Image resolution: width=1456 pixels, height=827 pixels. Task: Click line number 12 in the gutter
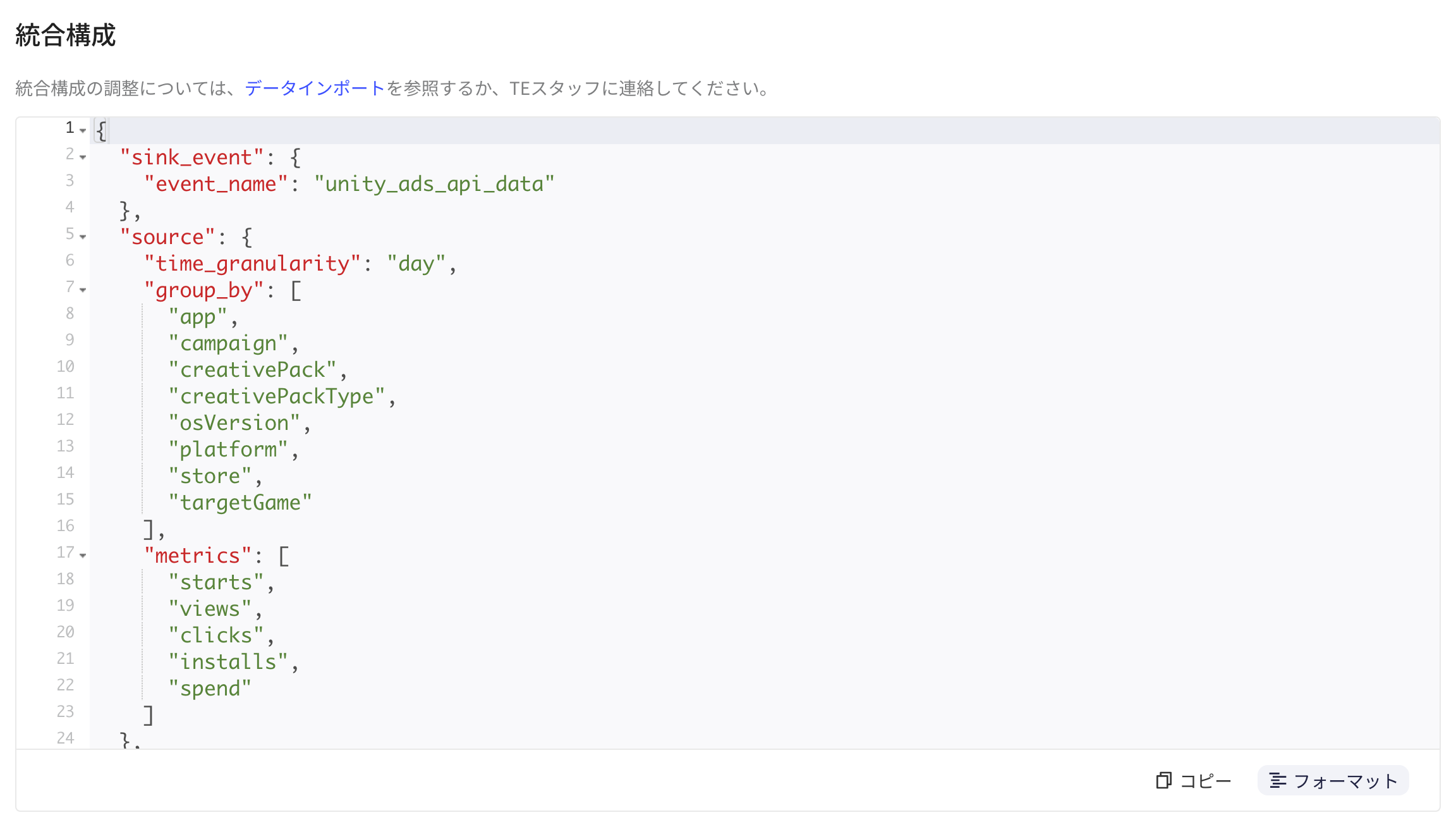point(65,420)
